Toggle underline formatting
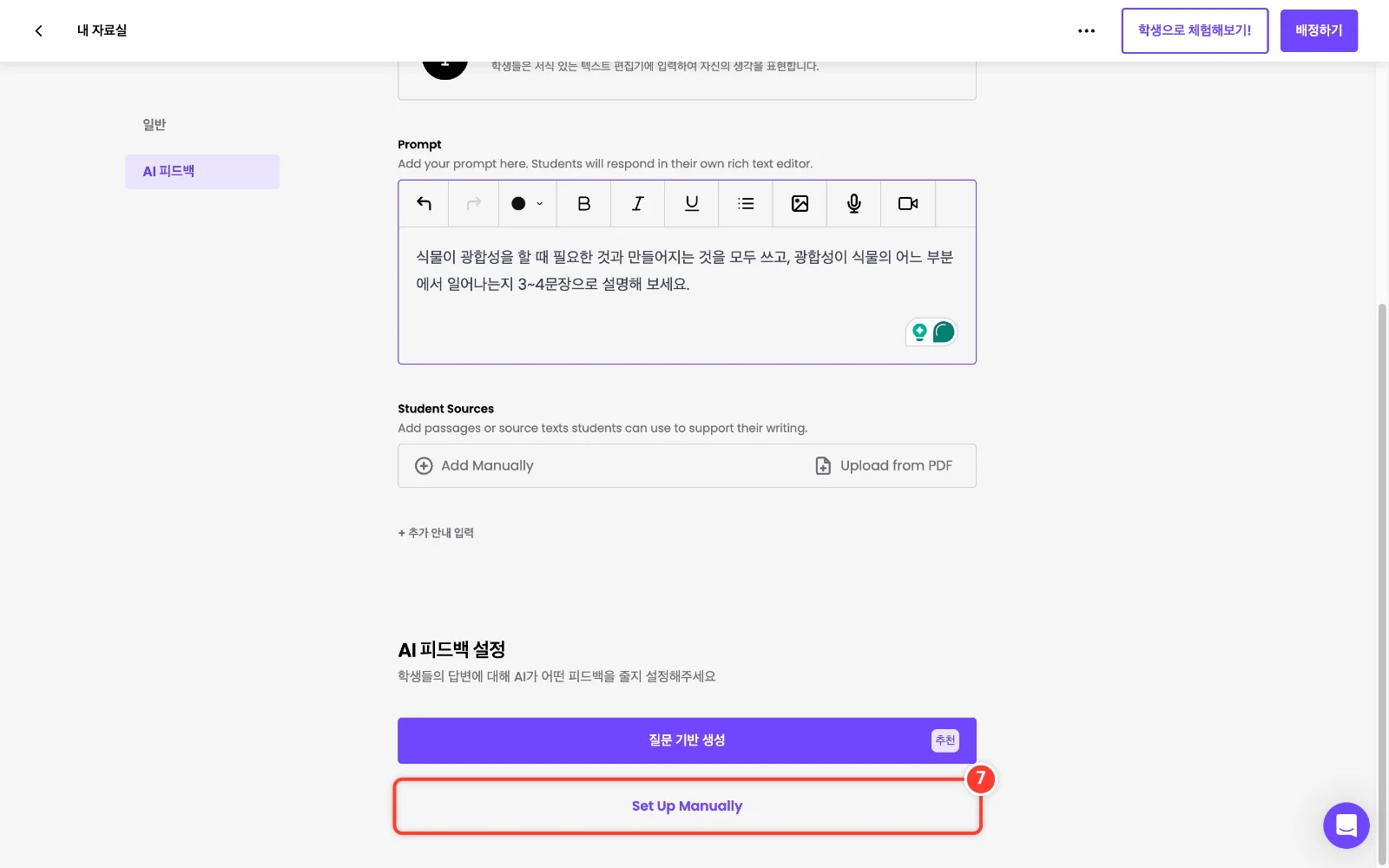The image size is (1389, 868). tap(692, 203)
